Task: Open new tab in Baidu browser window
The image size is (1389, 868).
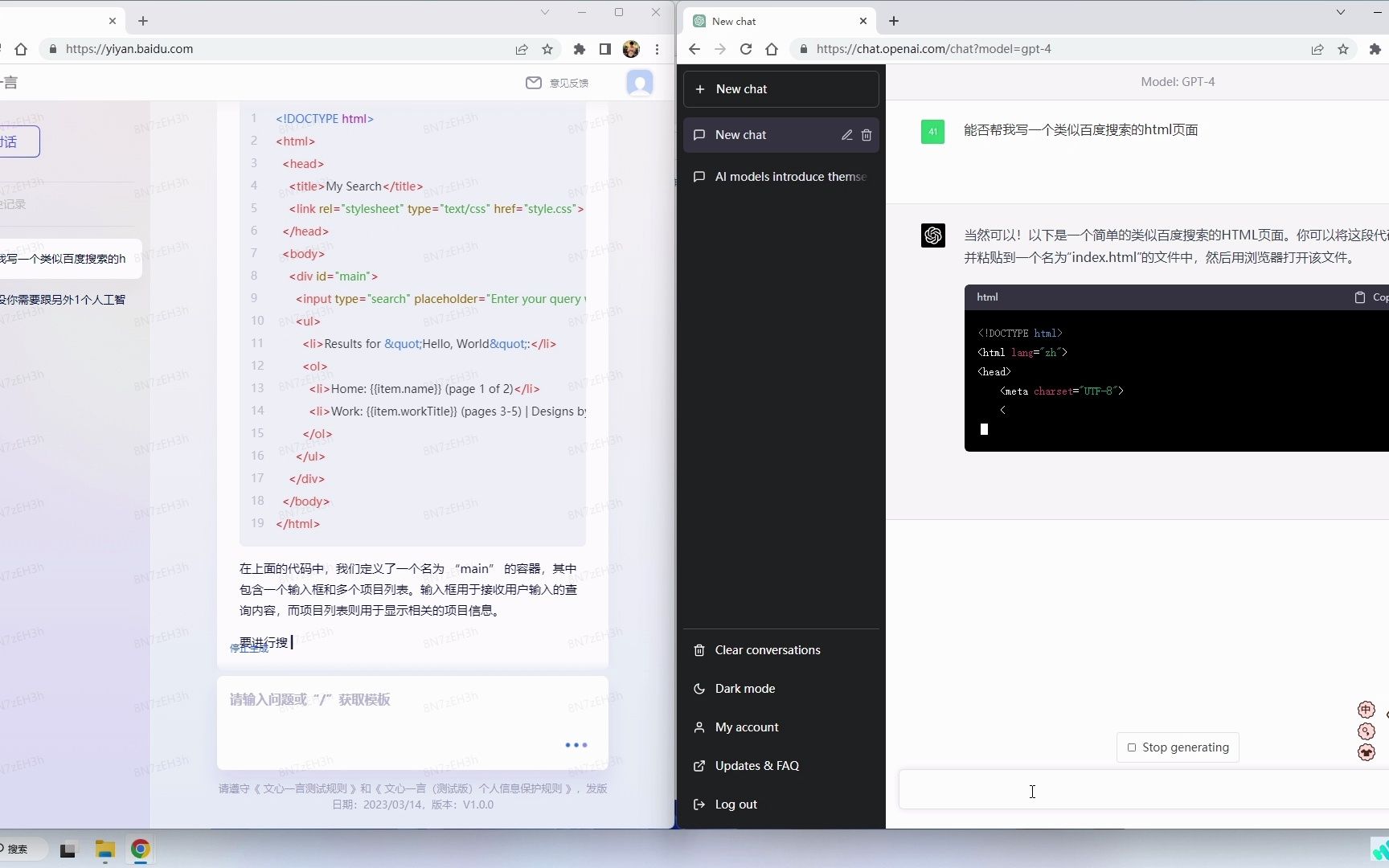Action: click(x=143, y=21)
